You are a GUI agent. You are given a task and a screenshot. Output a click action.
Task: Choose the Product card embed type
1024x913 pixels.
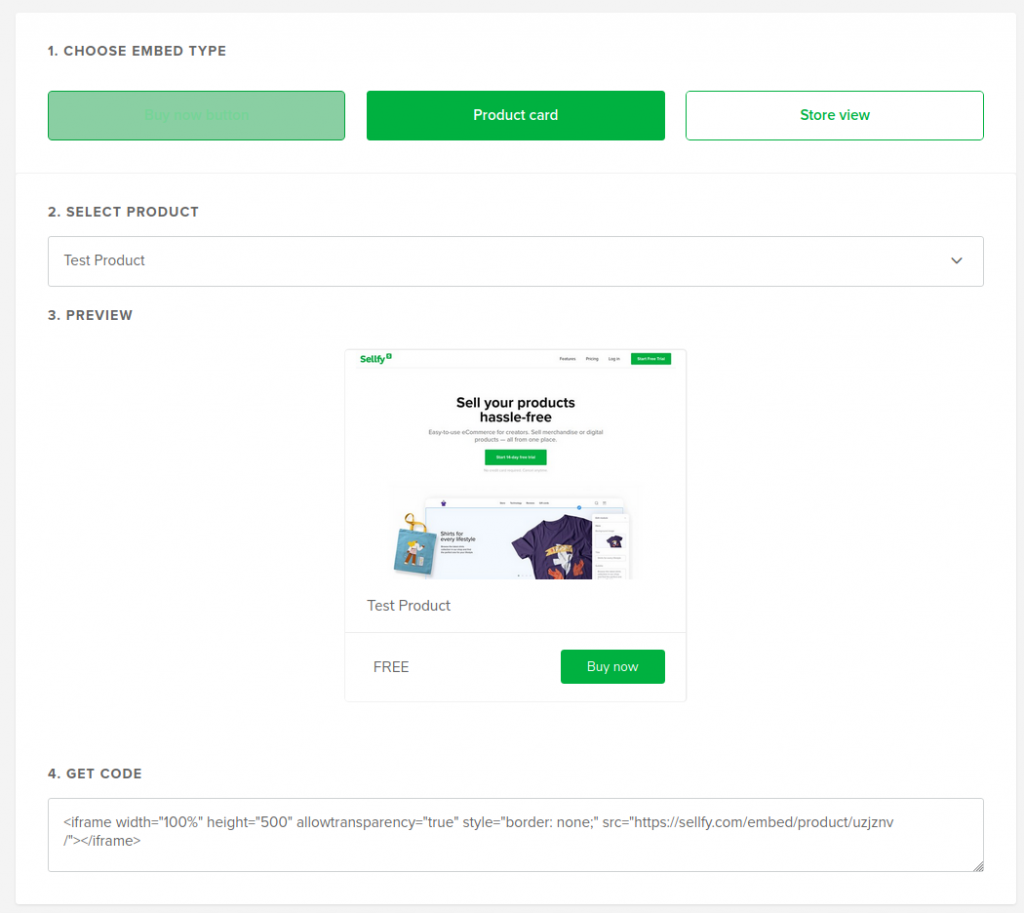click(x=515, y=115)
